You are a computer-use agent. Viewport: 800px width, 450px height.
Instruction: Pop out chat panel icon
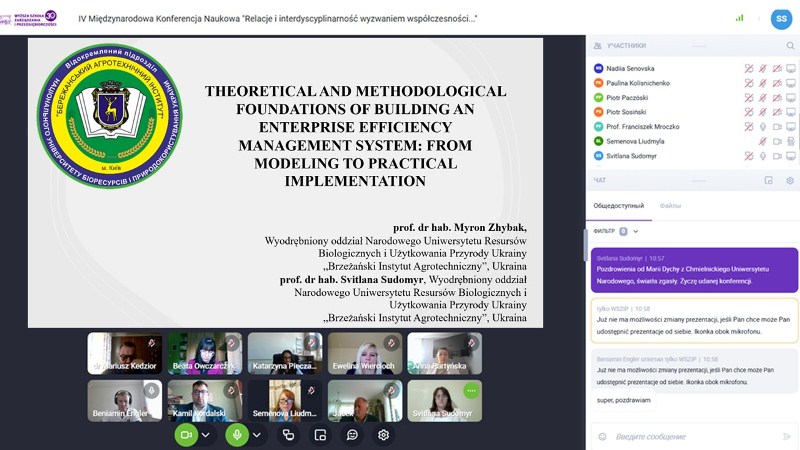point(768,181)
